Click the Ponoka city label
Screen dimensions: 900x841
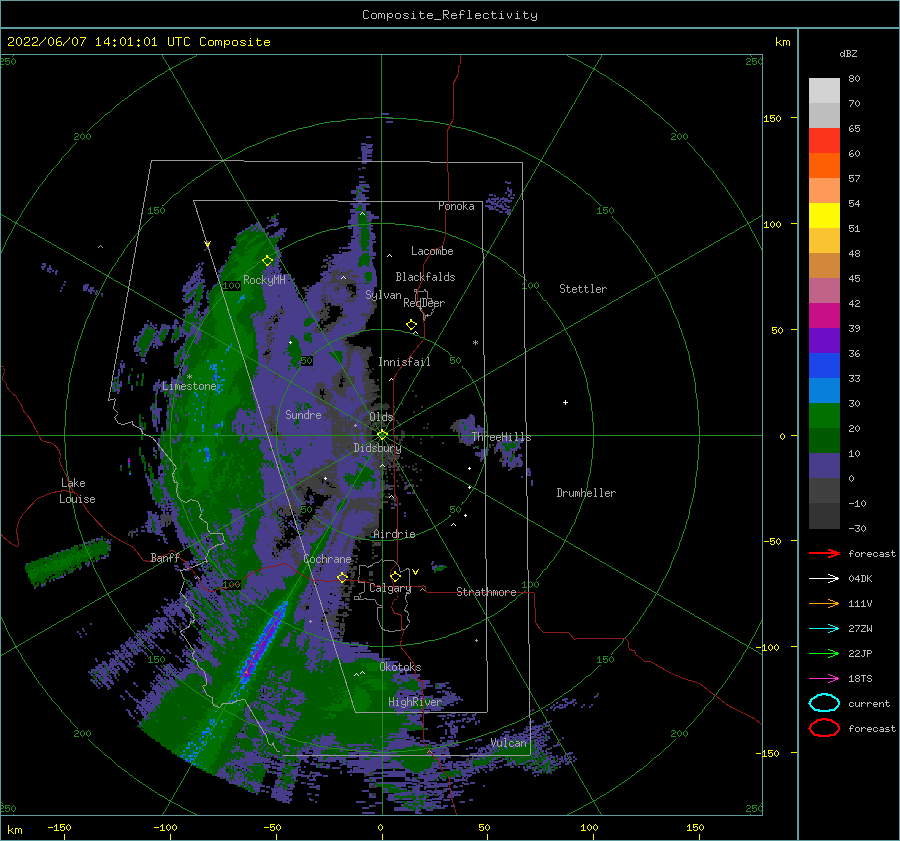click(x=456, y=206)
